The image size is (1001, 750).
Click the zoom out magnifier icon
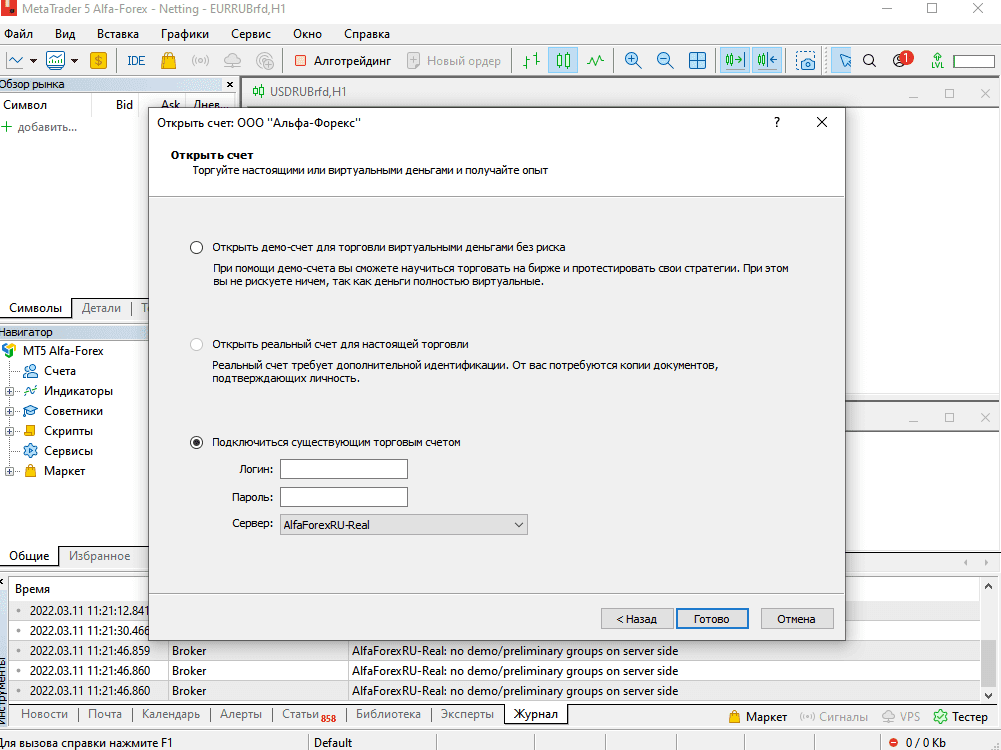(x=665, y=61)
